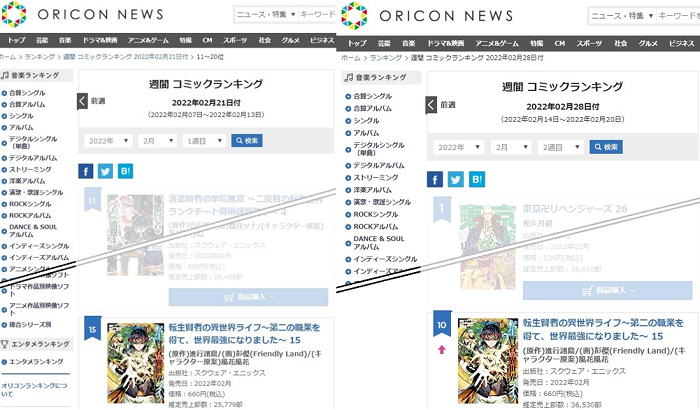
Task: Open the 1週目 week dropdown
Action: point(204,141)
